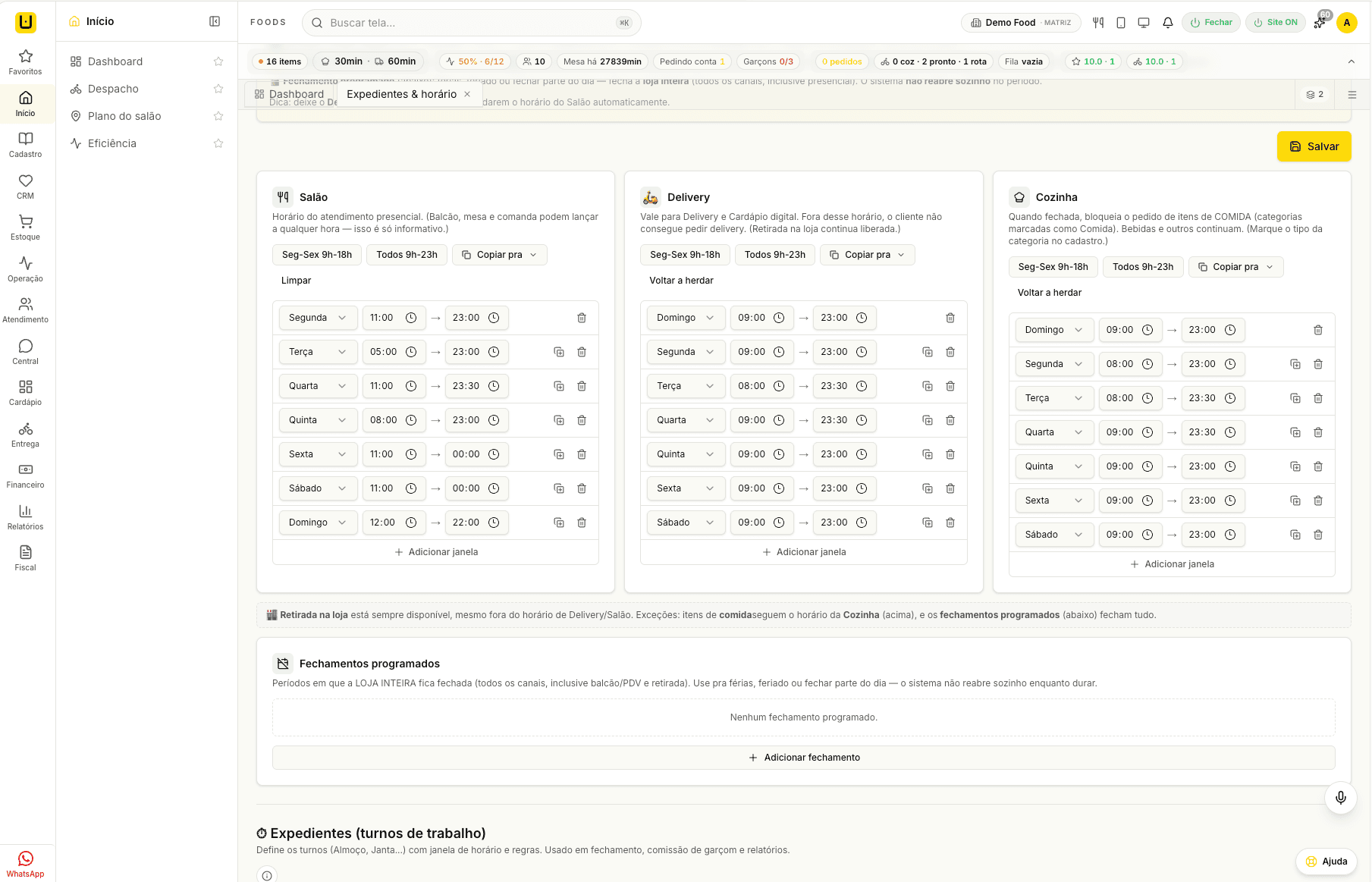Open Estoque cart icon
Viewport: 1372px width, 882px height.
(x=26, y=228)
